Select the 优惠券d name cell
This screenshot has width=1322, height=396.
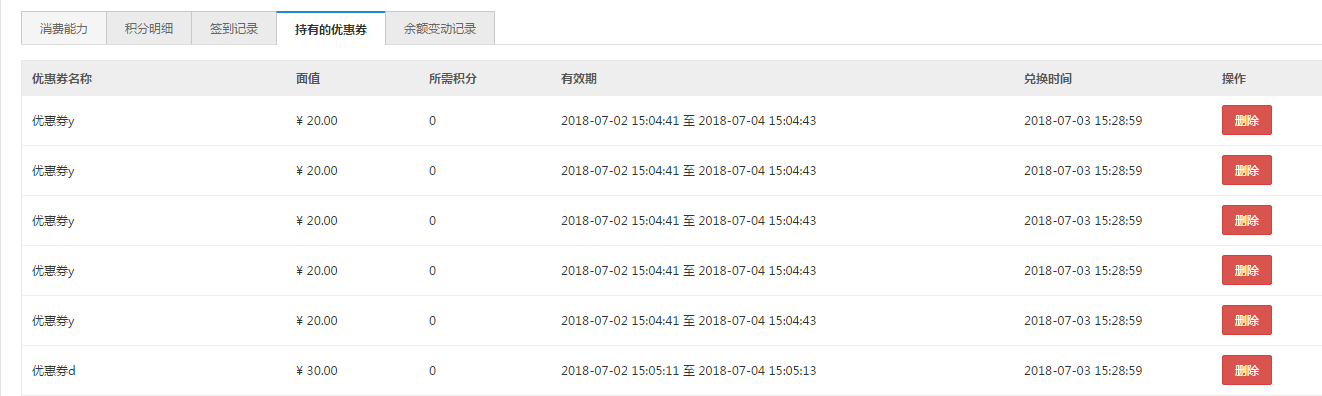(x=54, y=371)
